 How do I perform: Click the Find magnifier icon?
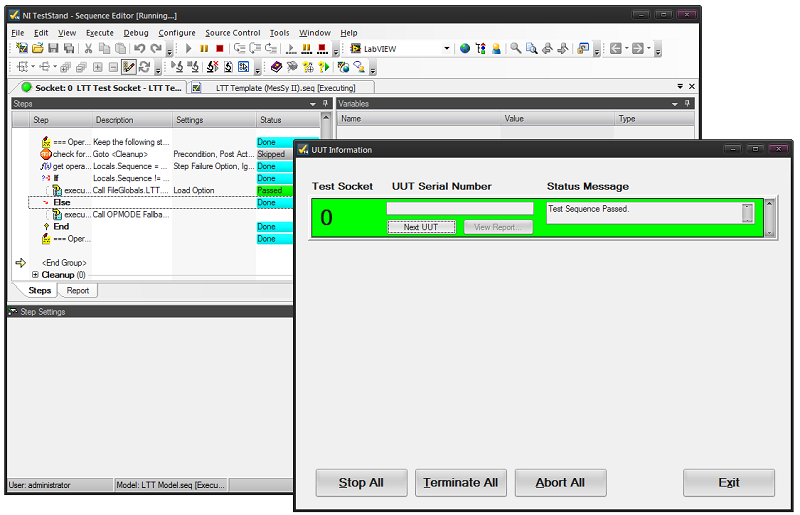[x=516, y=48]
